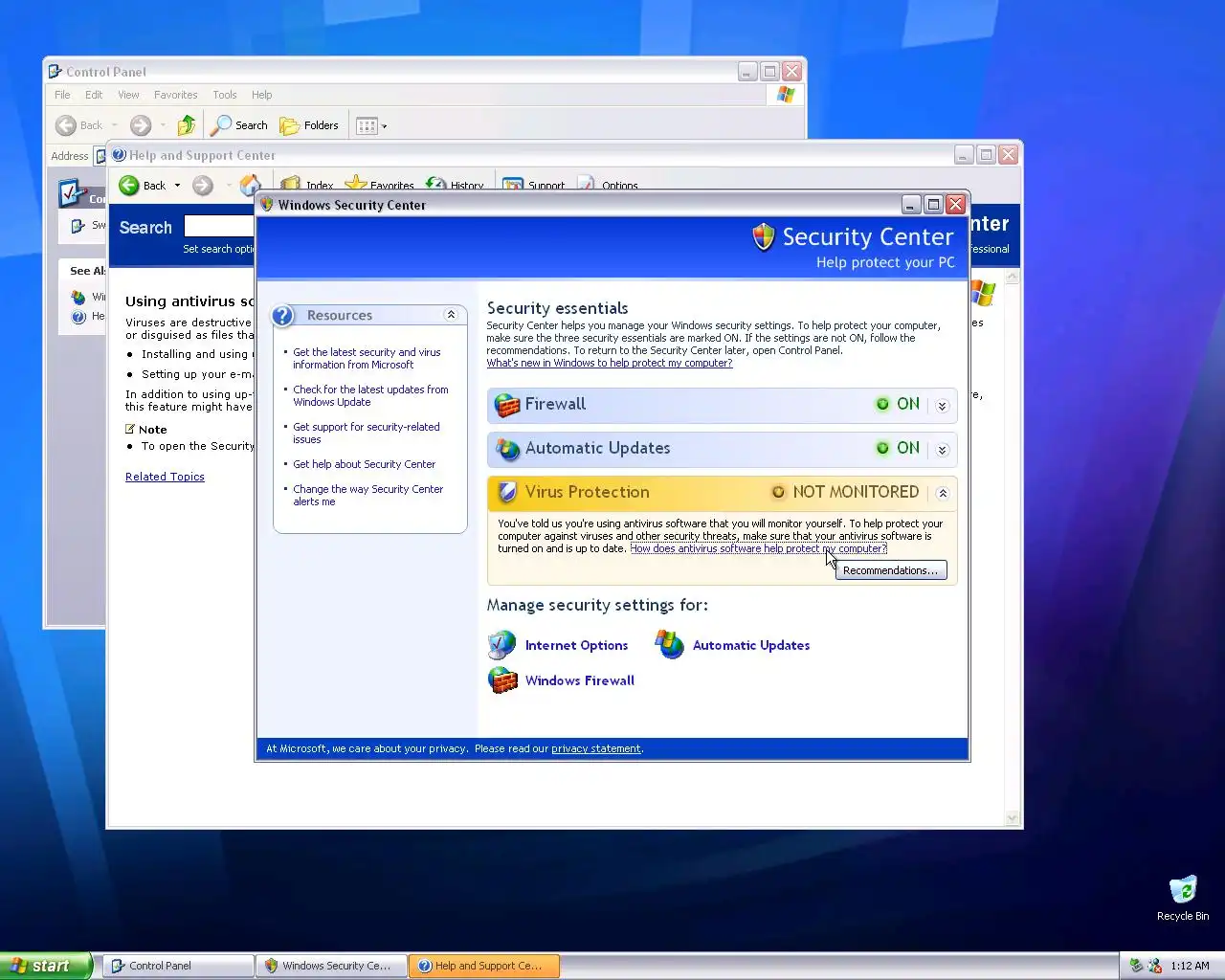This screenshot has height=980, width=1225.
Task: Click 'Get support for security-related issues' link
Action: (x=367, y=433)
